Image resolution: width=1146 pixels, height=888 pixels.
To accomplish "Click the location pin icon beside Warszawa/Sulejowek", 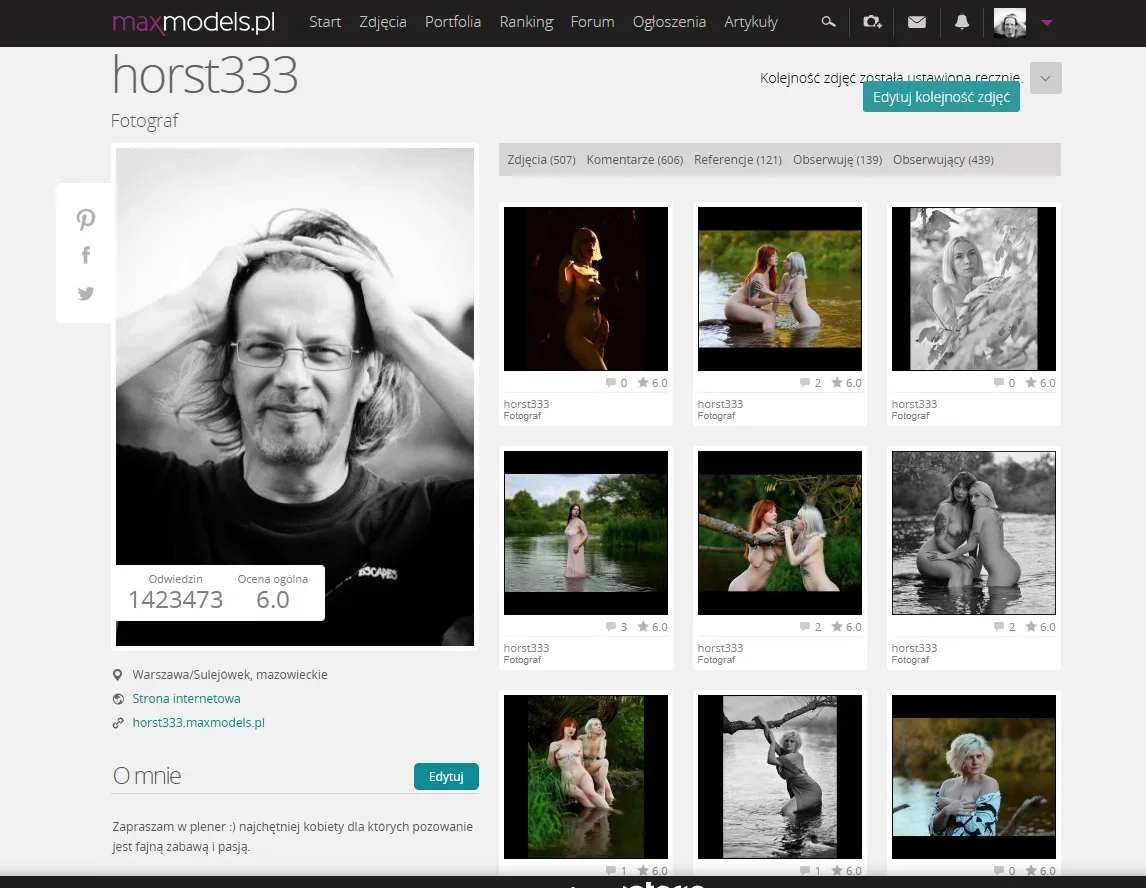I will click(x=118, y=675).
